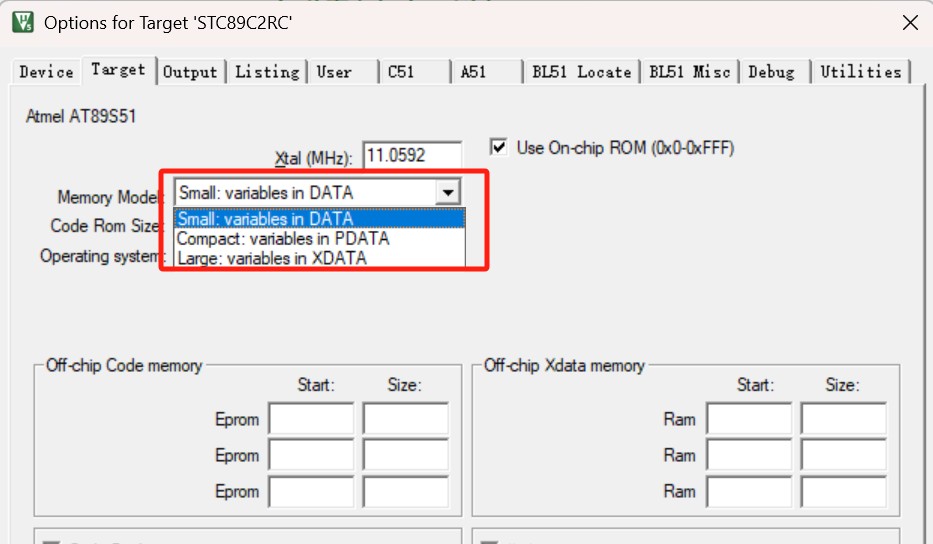
Task: Open the A51 tab
Action: tap(487, 72)
